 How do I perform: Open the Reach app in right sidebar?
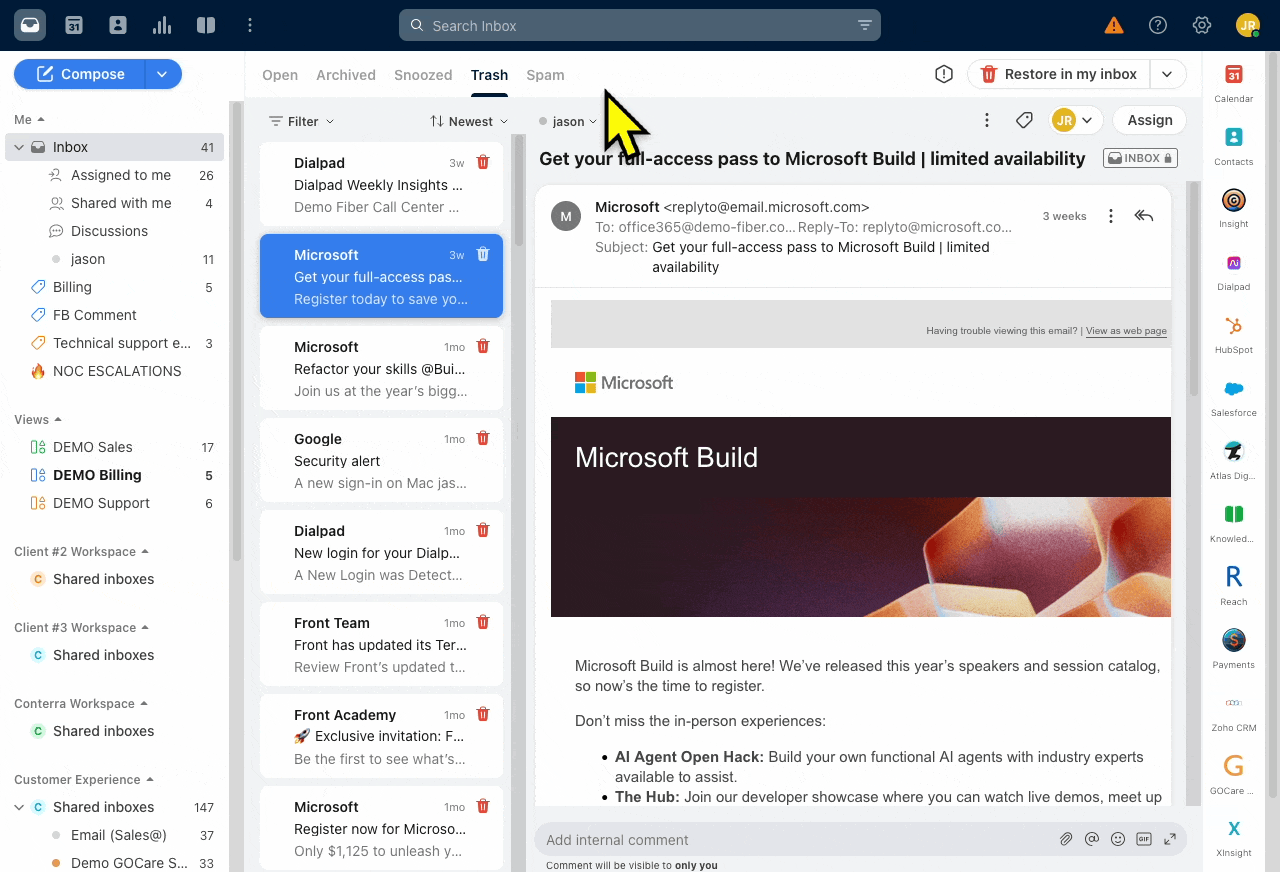pyautogui.click(x=1234, y=587)
